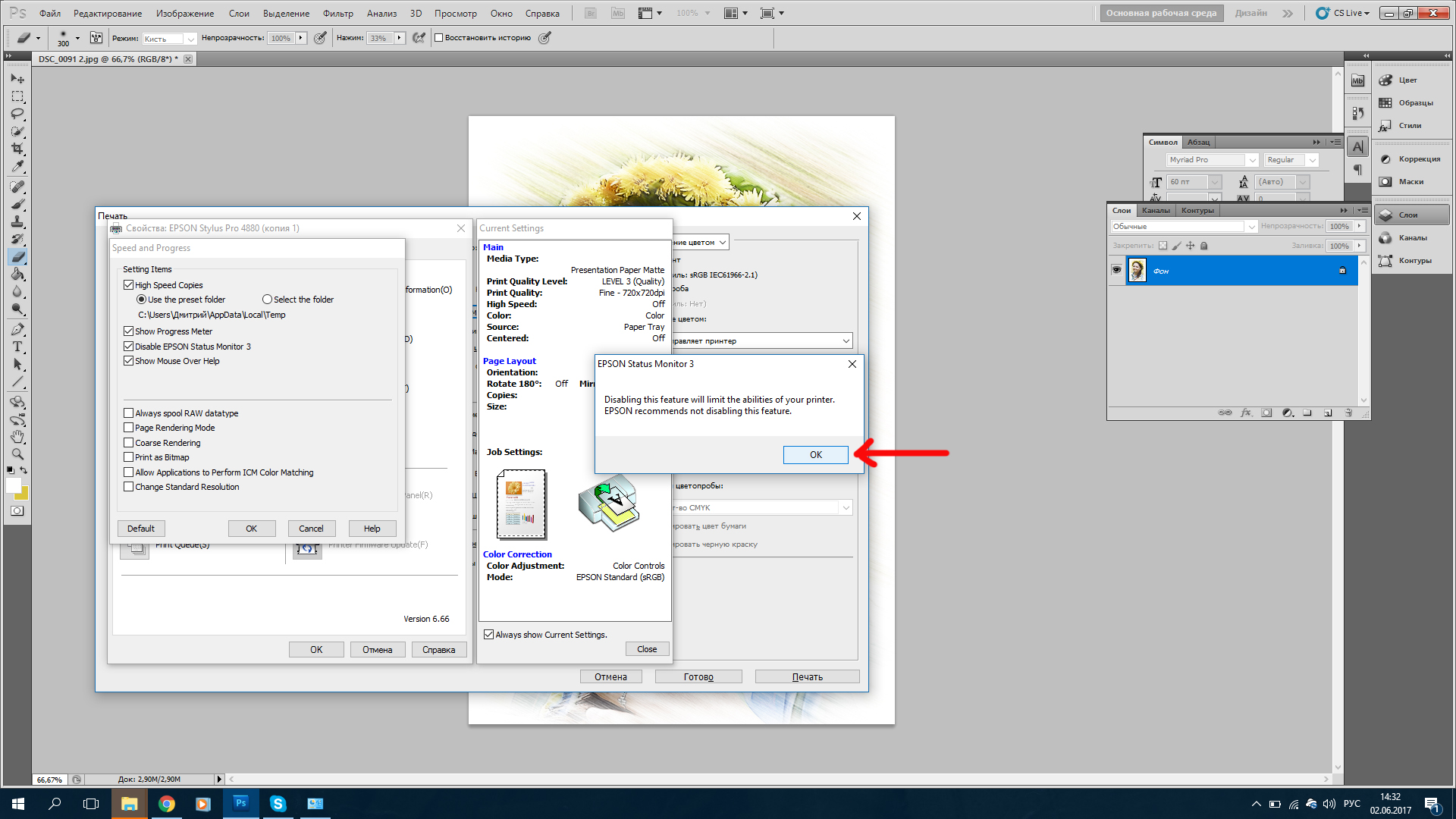
Task: Uncheck High Speed Copies
Action: click(x=128, y=285)
